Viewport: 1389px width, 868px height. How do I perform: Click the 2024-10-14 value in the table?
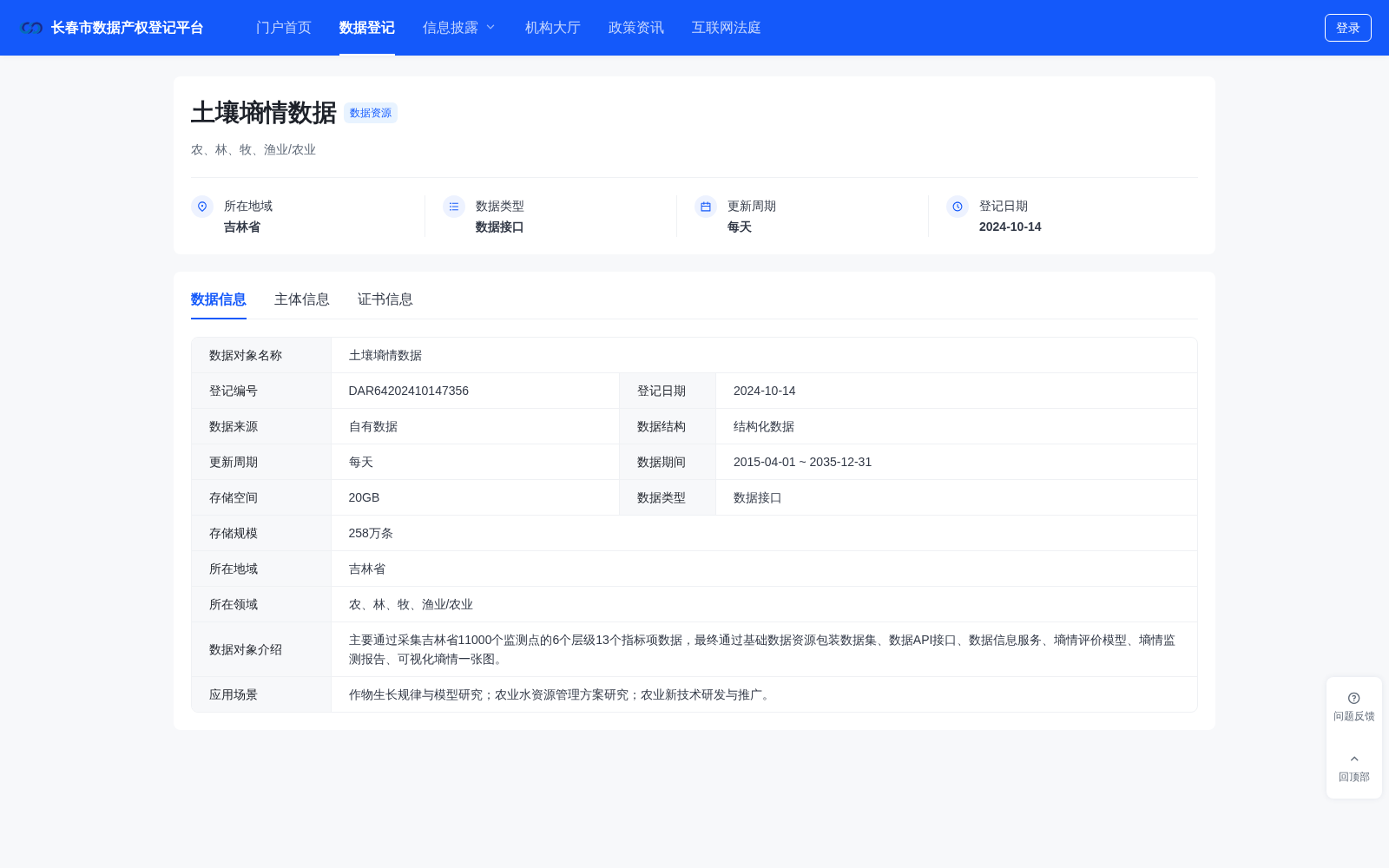[765, 391]
